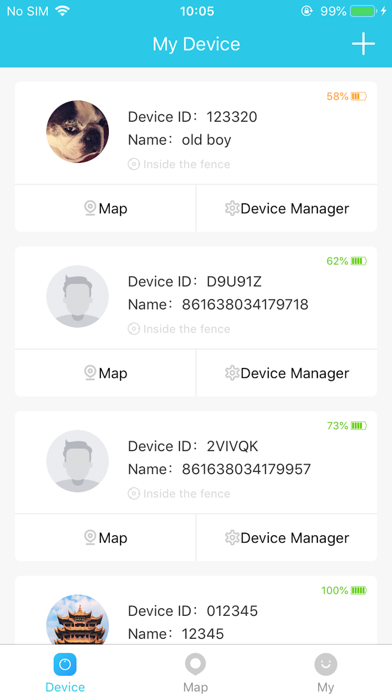Viewport: 392px width, 696px height.
Task: Switch to the My profile tab
Action: [325, 672]
